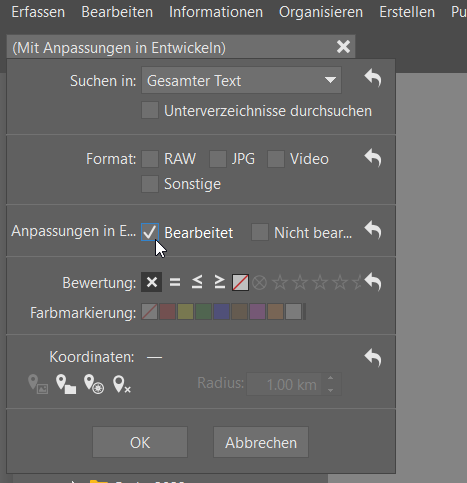467x483 pixels.
Task: Click the location pin with picture icon
Action: [x=38, y=384]
